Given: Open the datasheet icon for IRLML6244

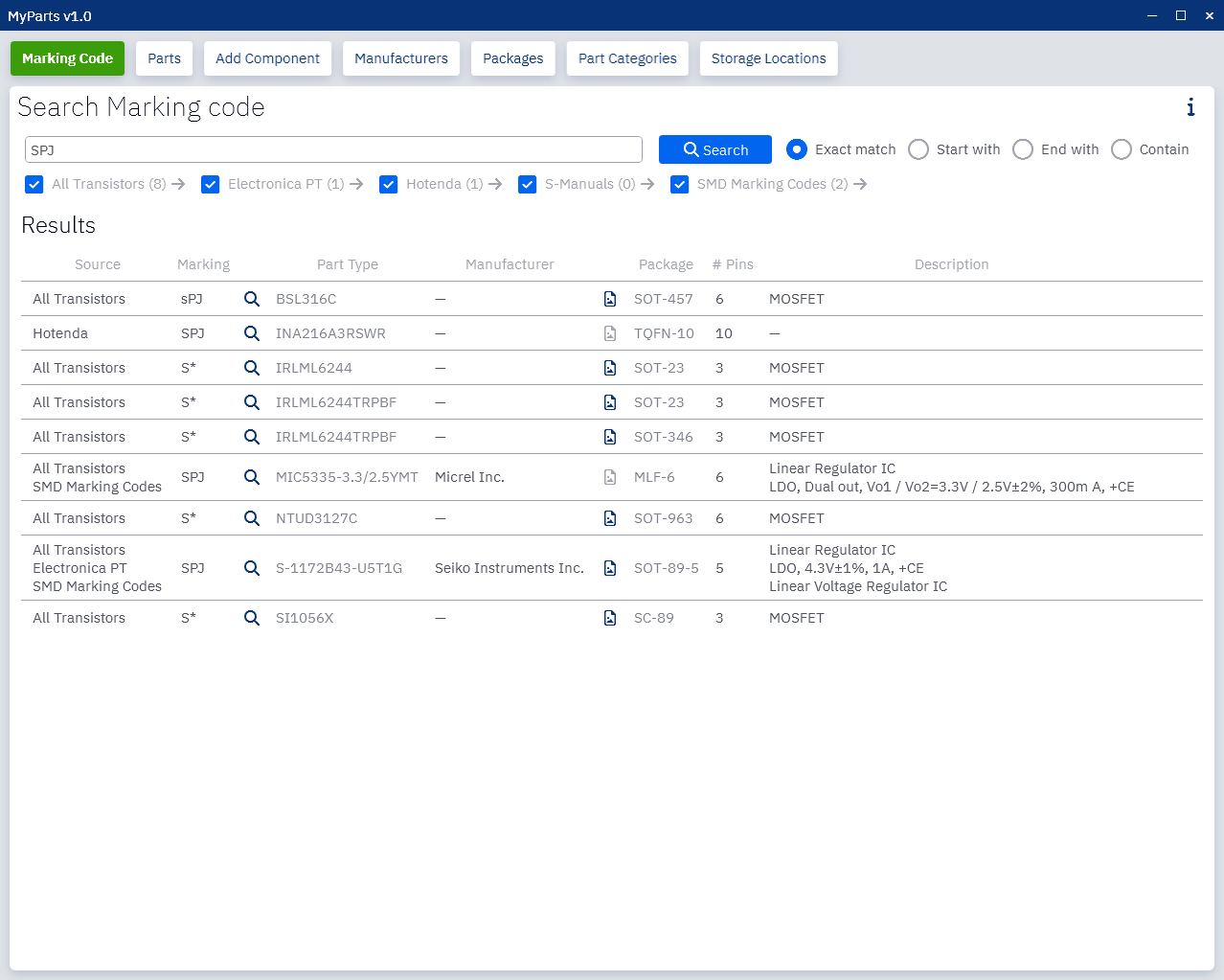Looking at the screenshot, I should [610, 368].
